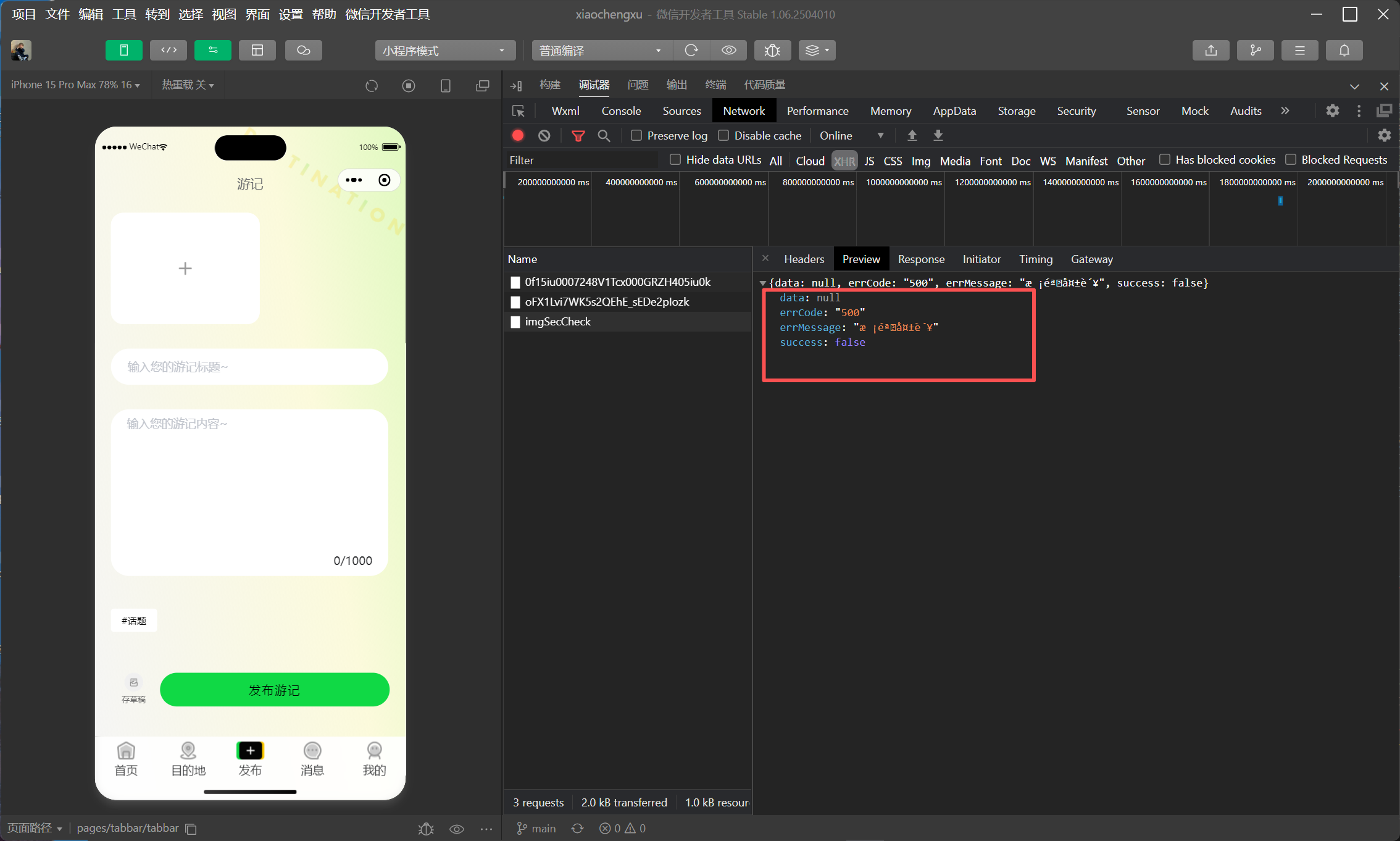Click the preview eye icon in toolbar
Viewport: 1400px width, 841px height.
728,50
